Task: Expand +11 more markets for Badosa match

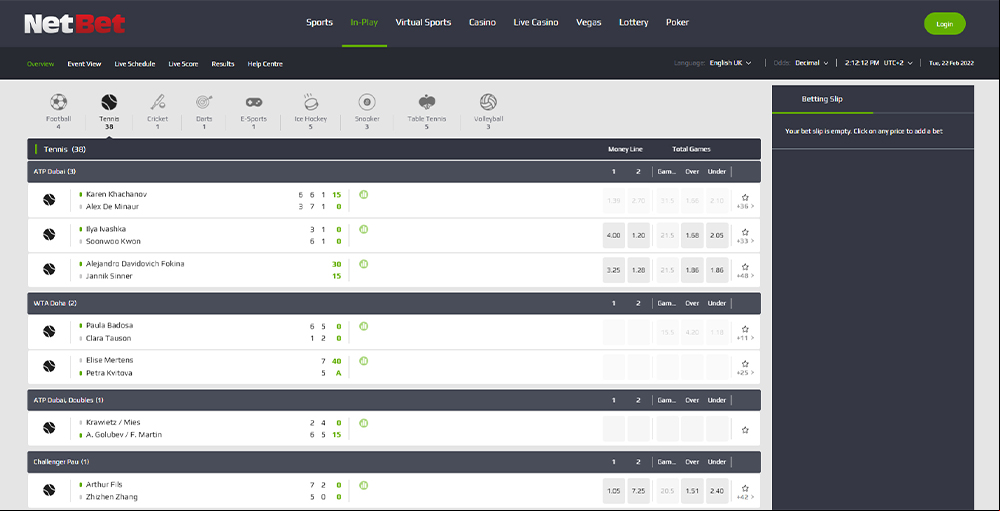Action: click(x=745, y=337)
